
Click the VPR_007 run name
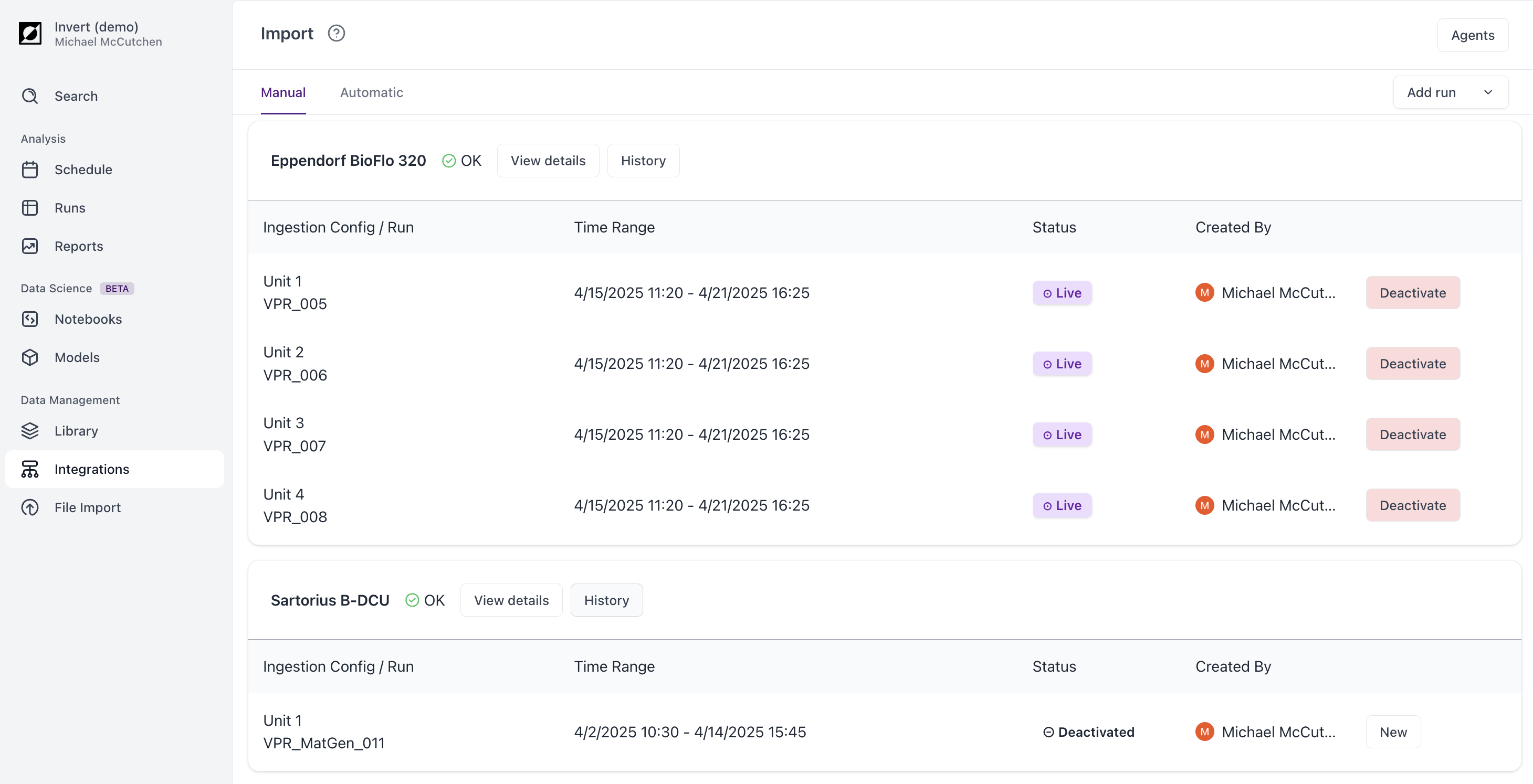[295, 446]
